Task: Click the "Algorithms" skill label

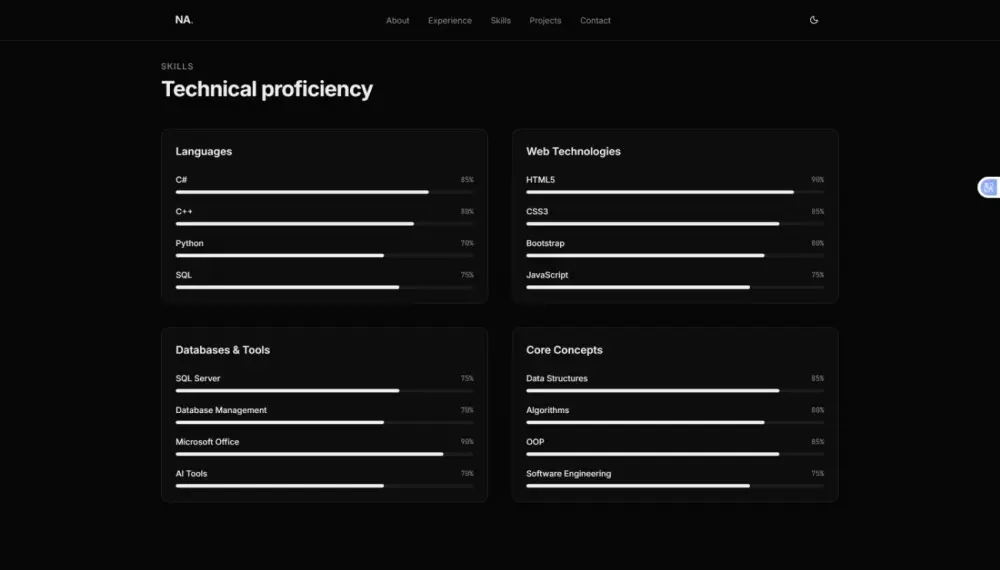Action: pyautogui.click(x=547, y=410)
